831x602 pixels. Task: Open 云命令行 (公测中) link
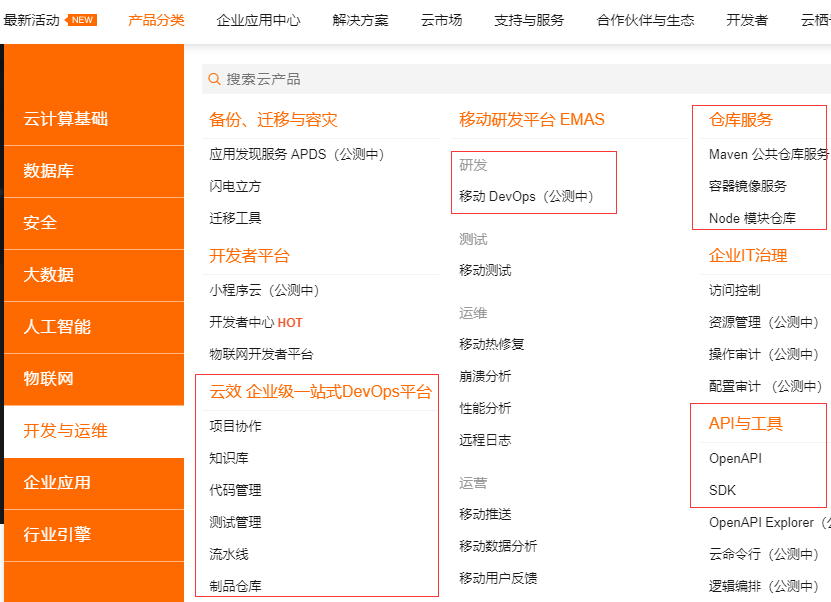click(764, 554)
